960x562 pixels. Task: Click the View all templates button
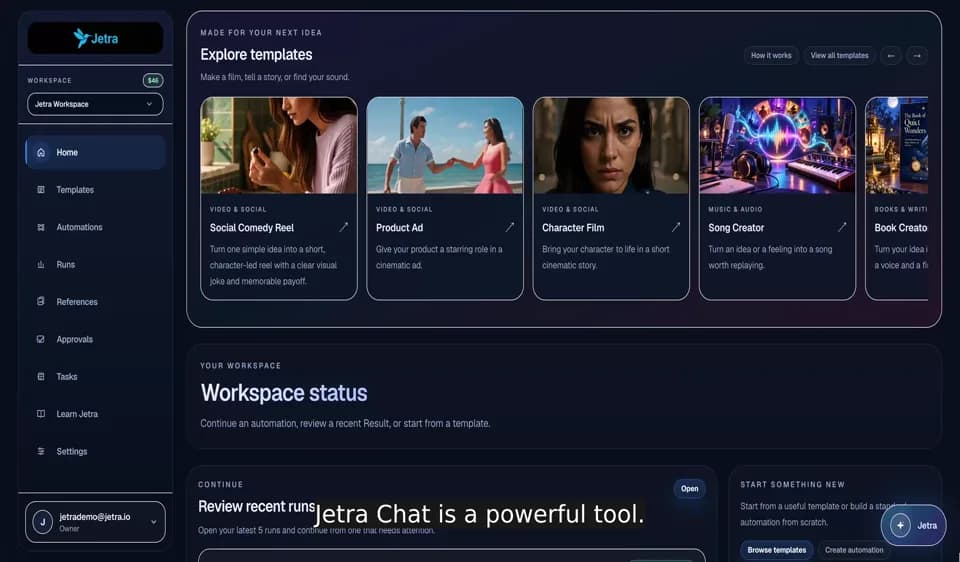tap(839, 56)
